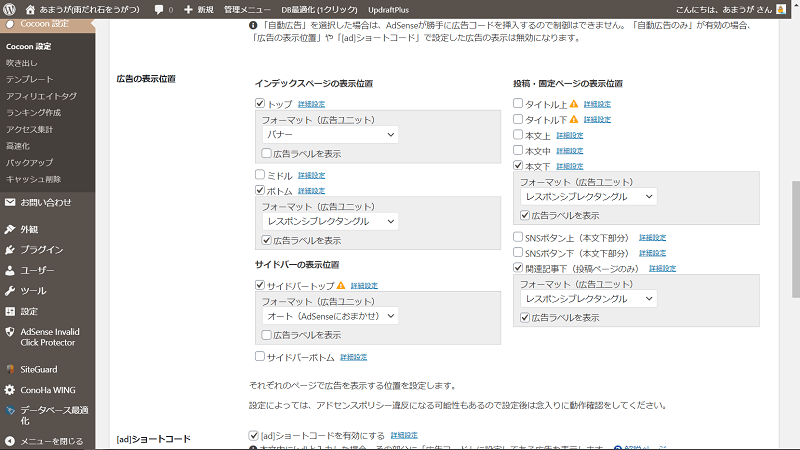Enable the ミドル ad position checkbox
This screenshot has width=800, height=450.
260,175
